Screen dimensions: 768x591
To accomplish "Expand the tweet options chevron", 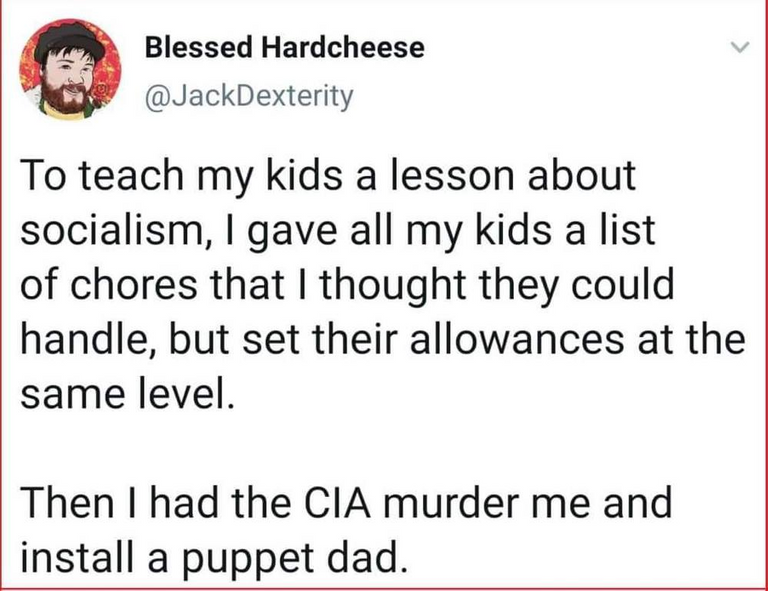I will click(x=740, y=47).
